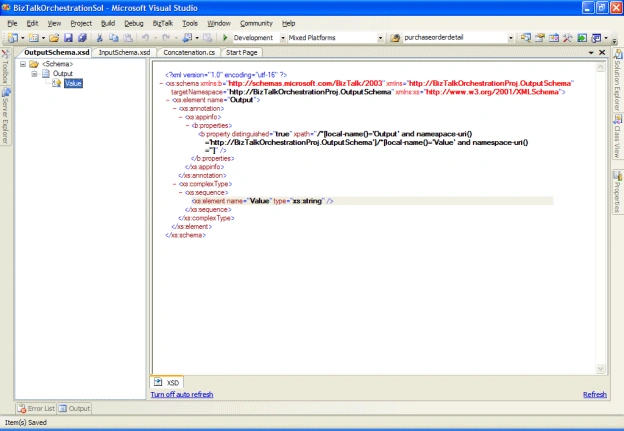Click the Copy toolbar icon

pyautogui.click(x=114, y=38)
